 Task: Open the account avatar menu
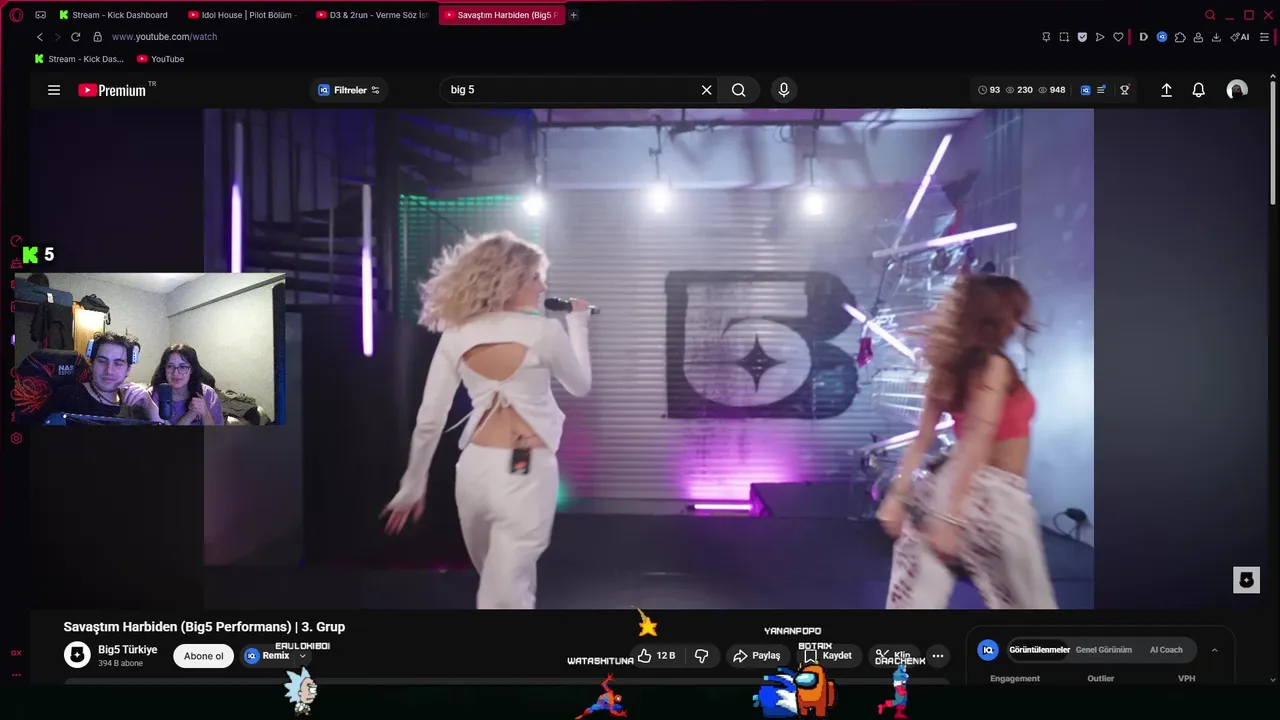1237,90
